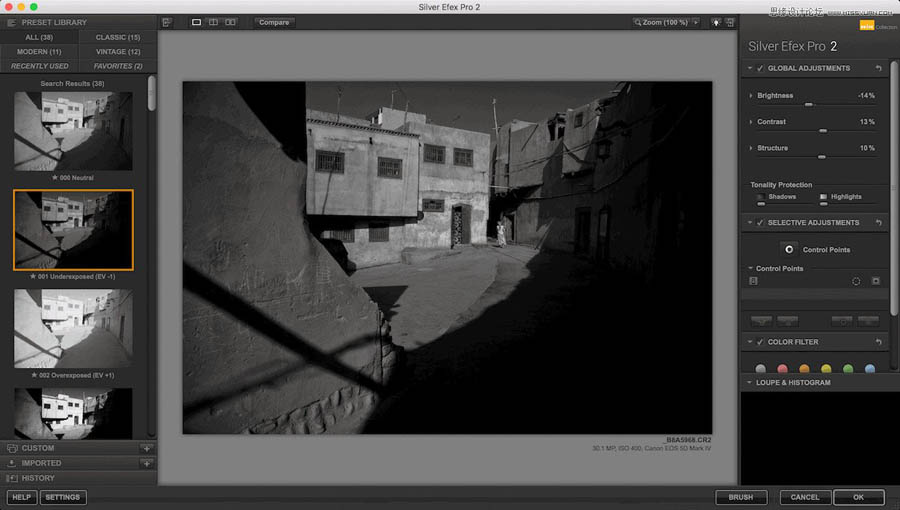Import a preset with plus icon
Image resolution: width=900 pixels, height=510 pixels.
pyautogui.click(x=147, y=463)
